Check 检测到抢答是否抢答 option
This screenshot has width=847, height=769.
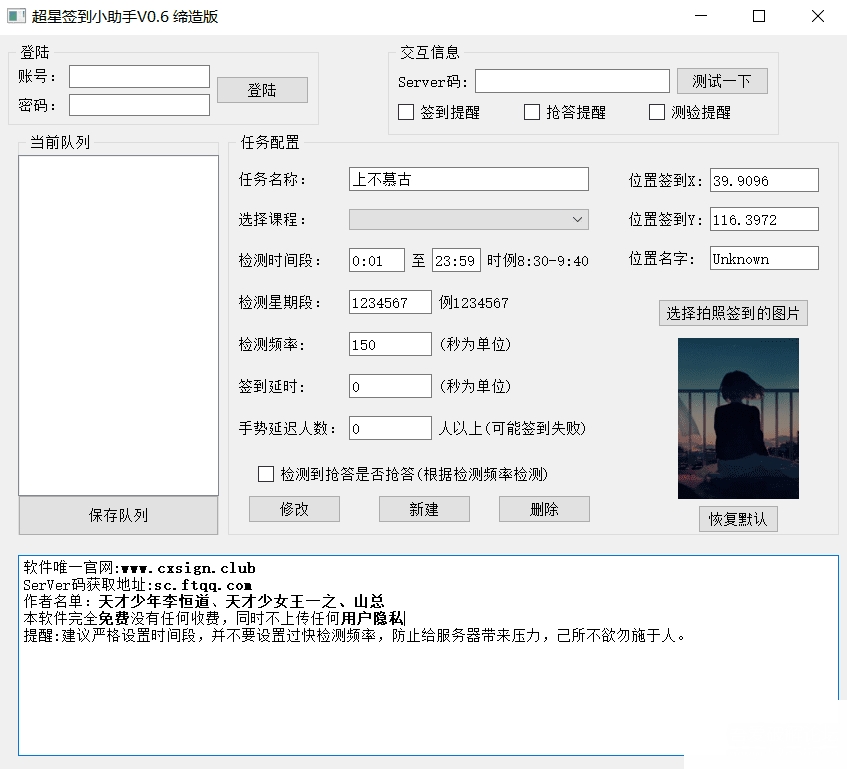pos(266,473)
